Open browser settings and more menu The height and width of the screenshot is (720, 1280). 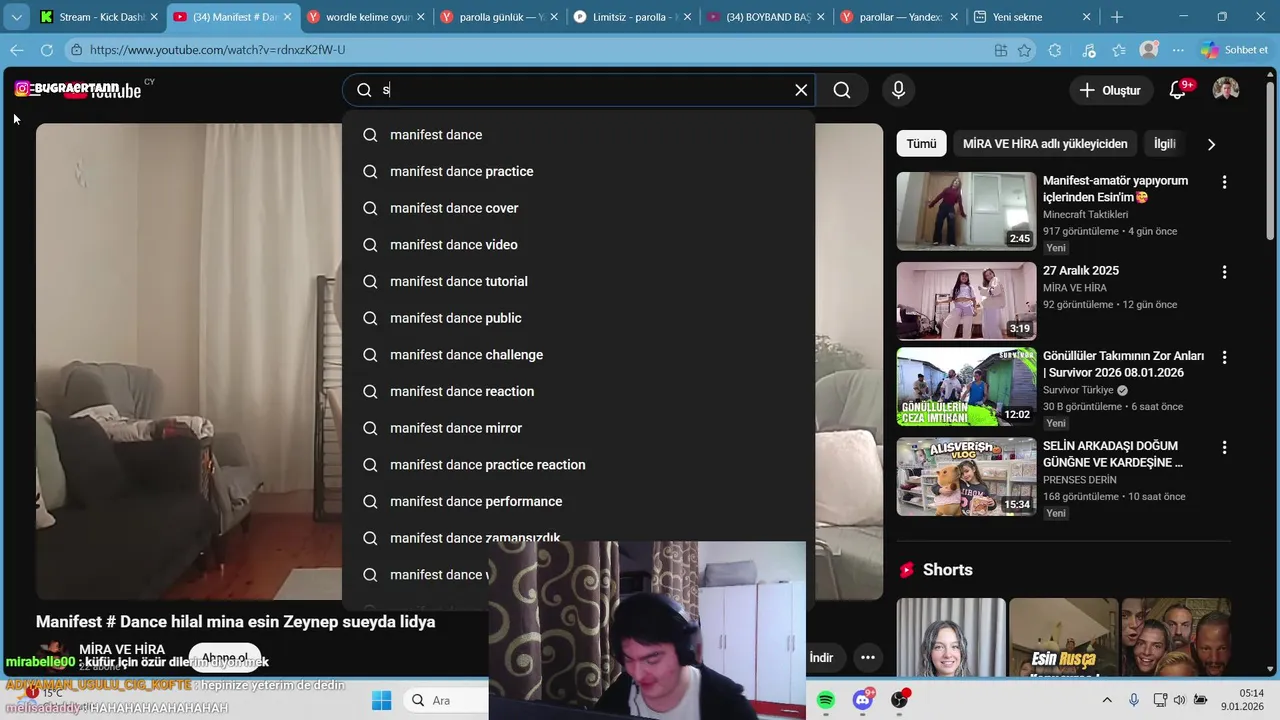(x=1178, y=50)
